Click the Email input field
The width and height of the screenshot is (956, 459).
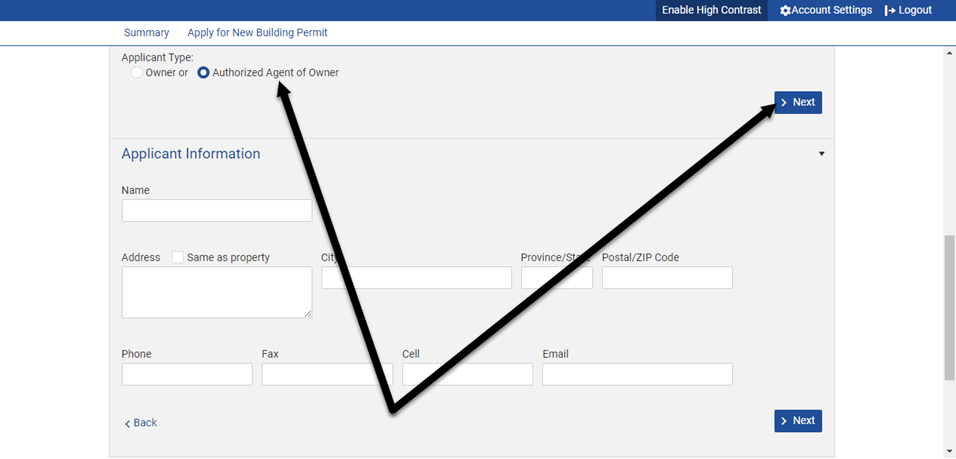pyautogui.click(x=637, y=374)
